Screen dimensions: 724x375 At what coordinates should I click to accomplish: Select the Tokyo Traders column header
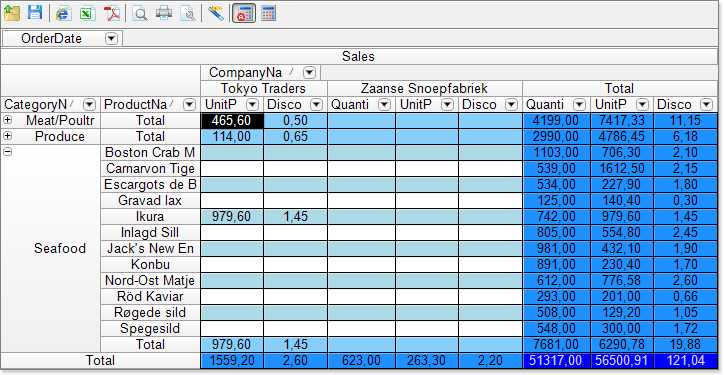[x=264, y=88]
